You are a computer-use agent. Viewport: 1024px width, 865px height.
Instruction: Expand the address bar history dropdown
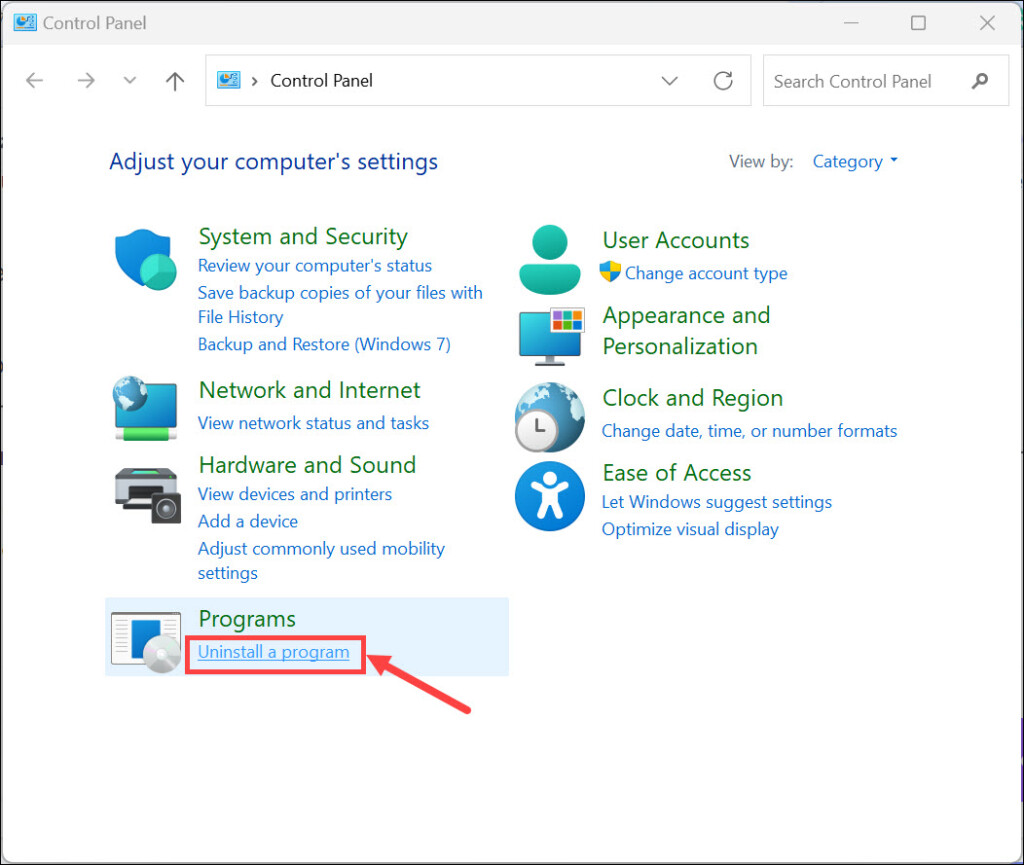coord(669,81)
